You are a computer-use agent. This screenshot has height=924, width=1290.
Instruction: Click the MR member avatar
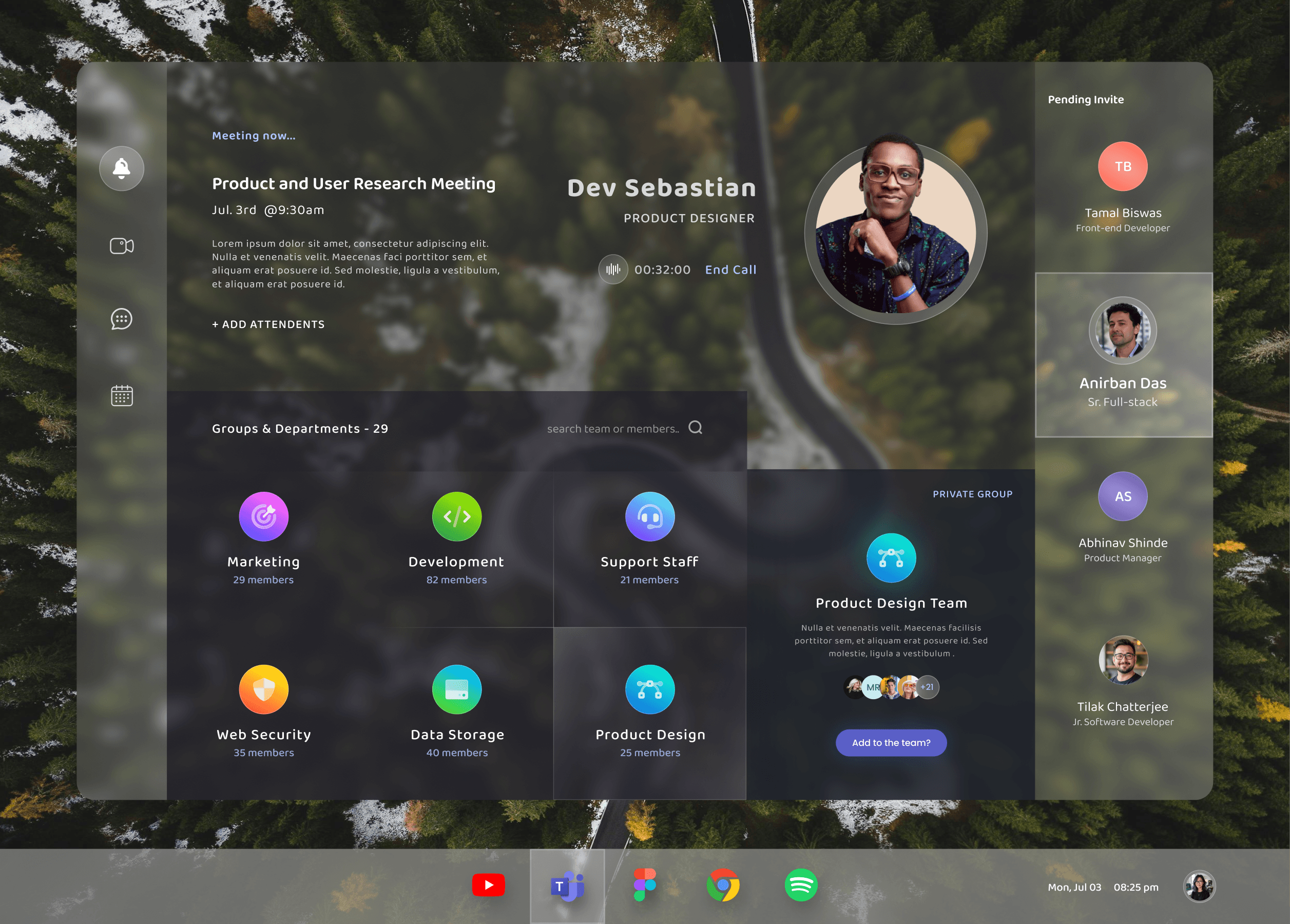pos(873,687)
